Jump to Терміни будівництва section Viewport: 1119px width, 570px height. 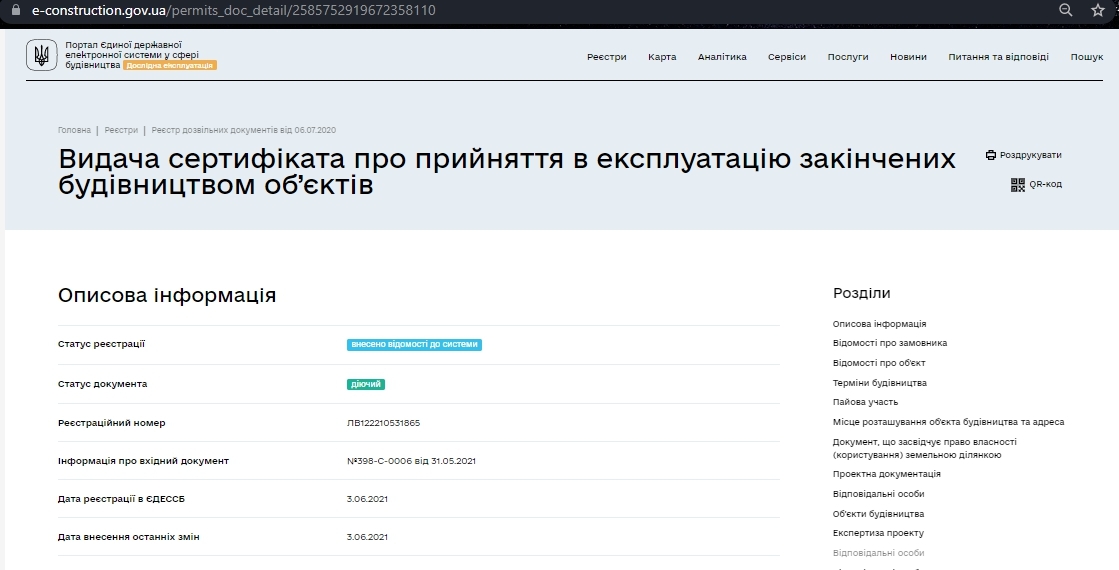click(x=879, y=383)
